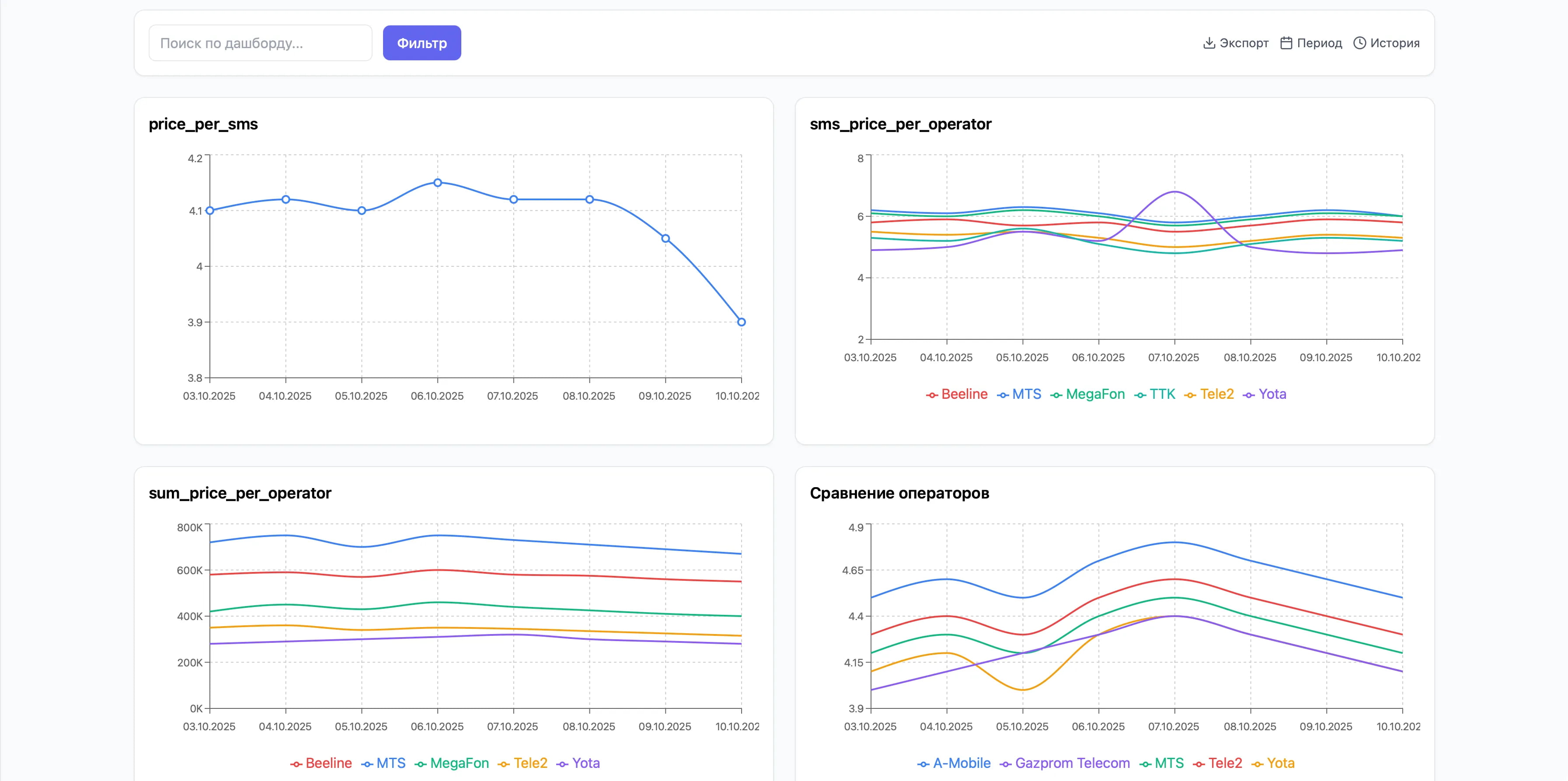Click Yota legend marker in Сравнение операторов
This screenshot has width=1568, height=781.
point(1258,764)
